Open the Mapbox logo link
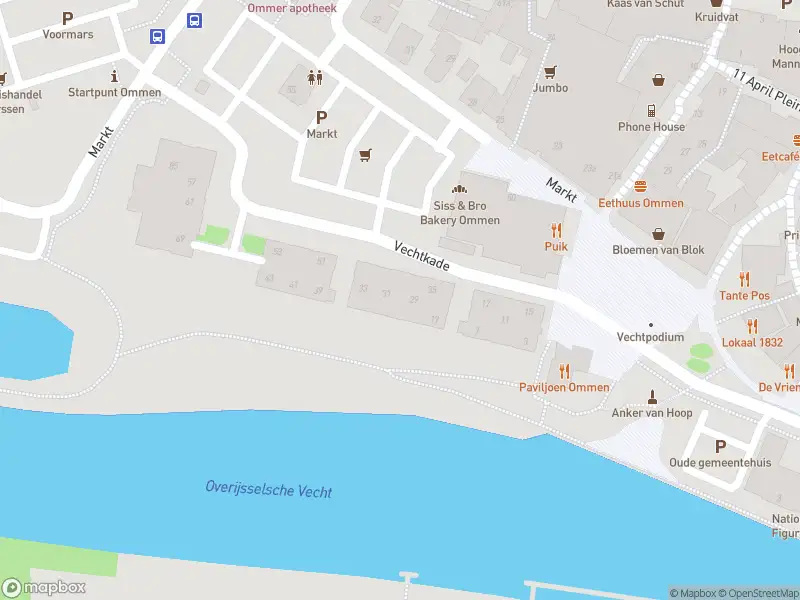Viewport: 800px width, 600px height. 43,587
